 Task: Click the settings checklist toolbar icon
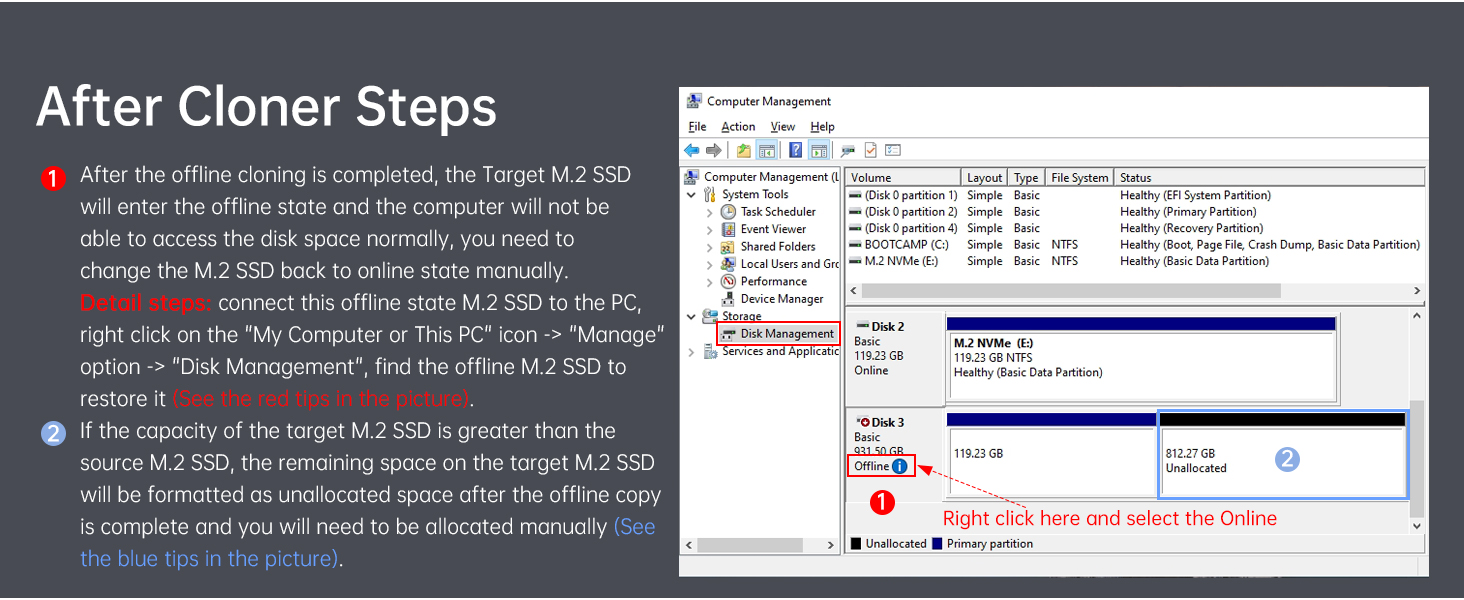[x=893, y=150]
